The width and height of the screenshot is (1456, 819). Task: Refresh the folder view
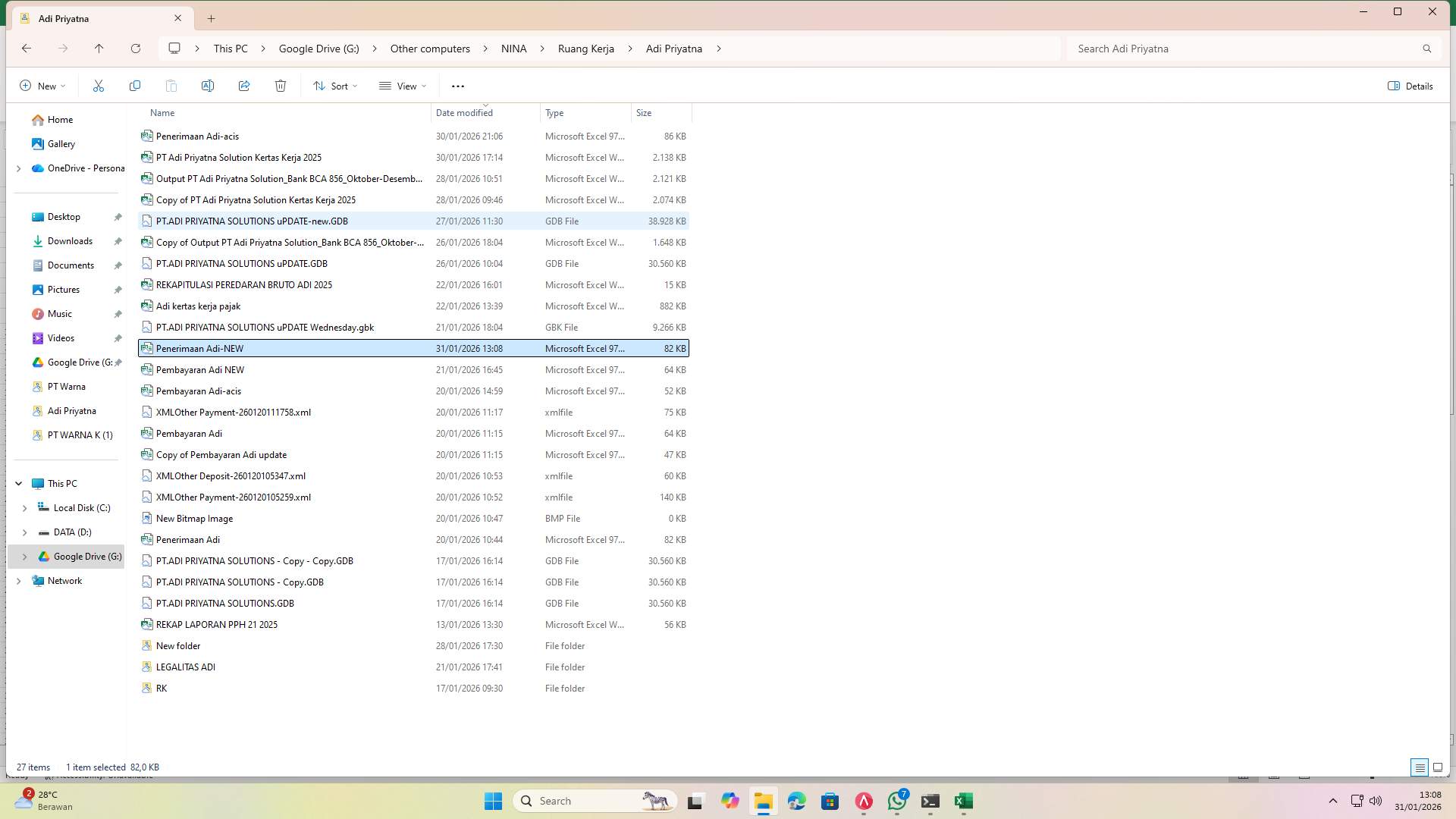tap(136, 48)
